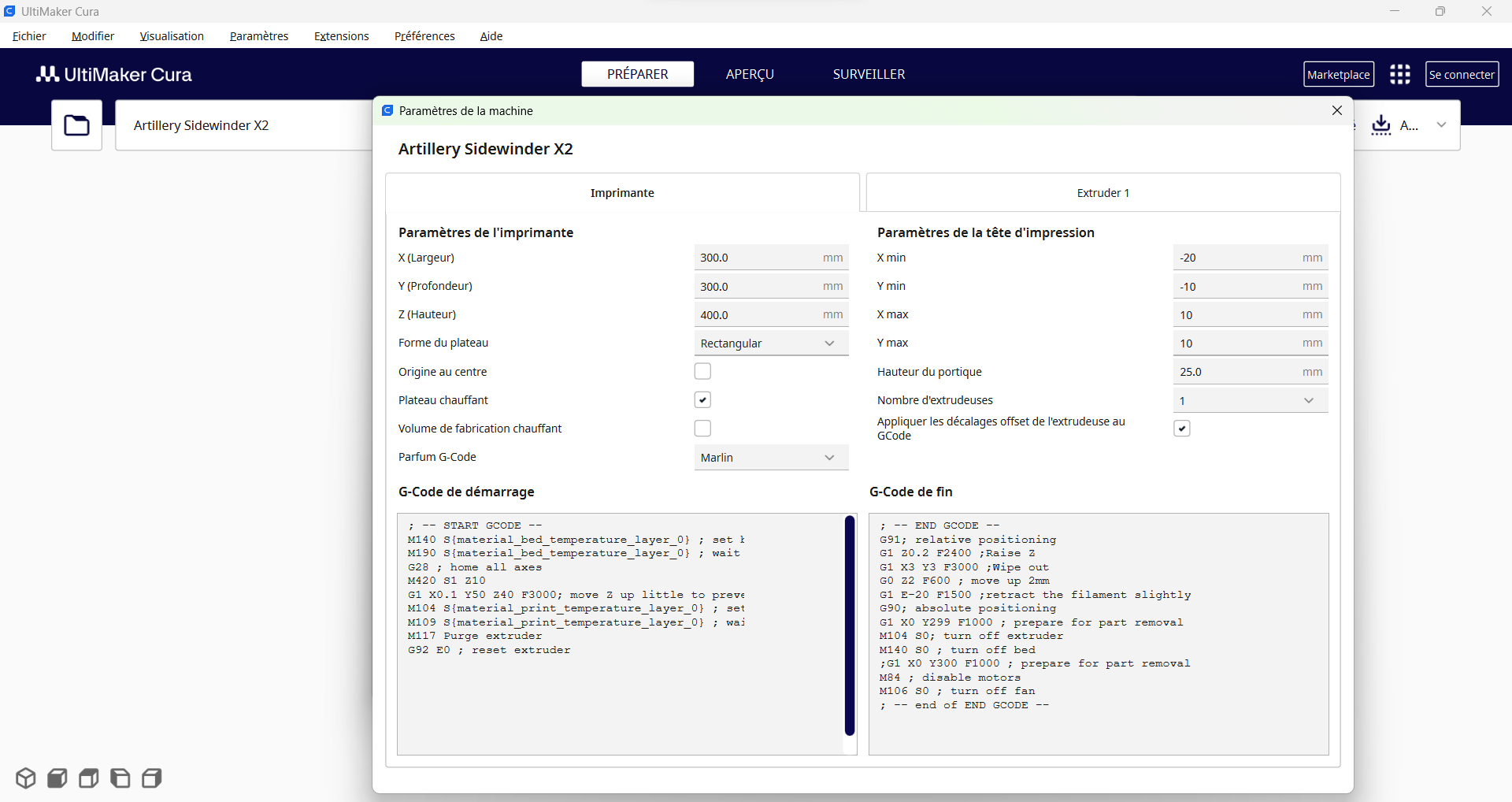Click the X max input field

point(1251,314)
